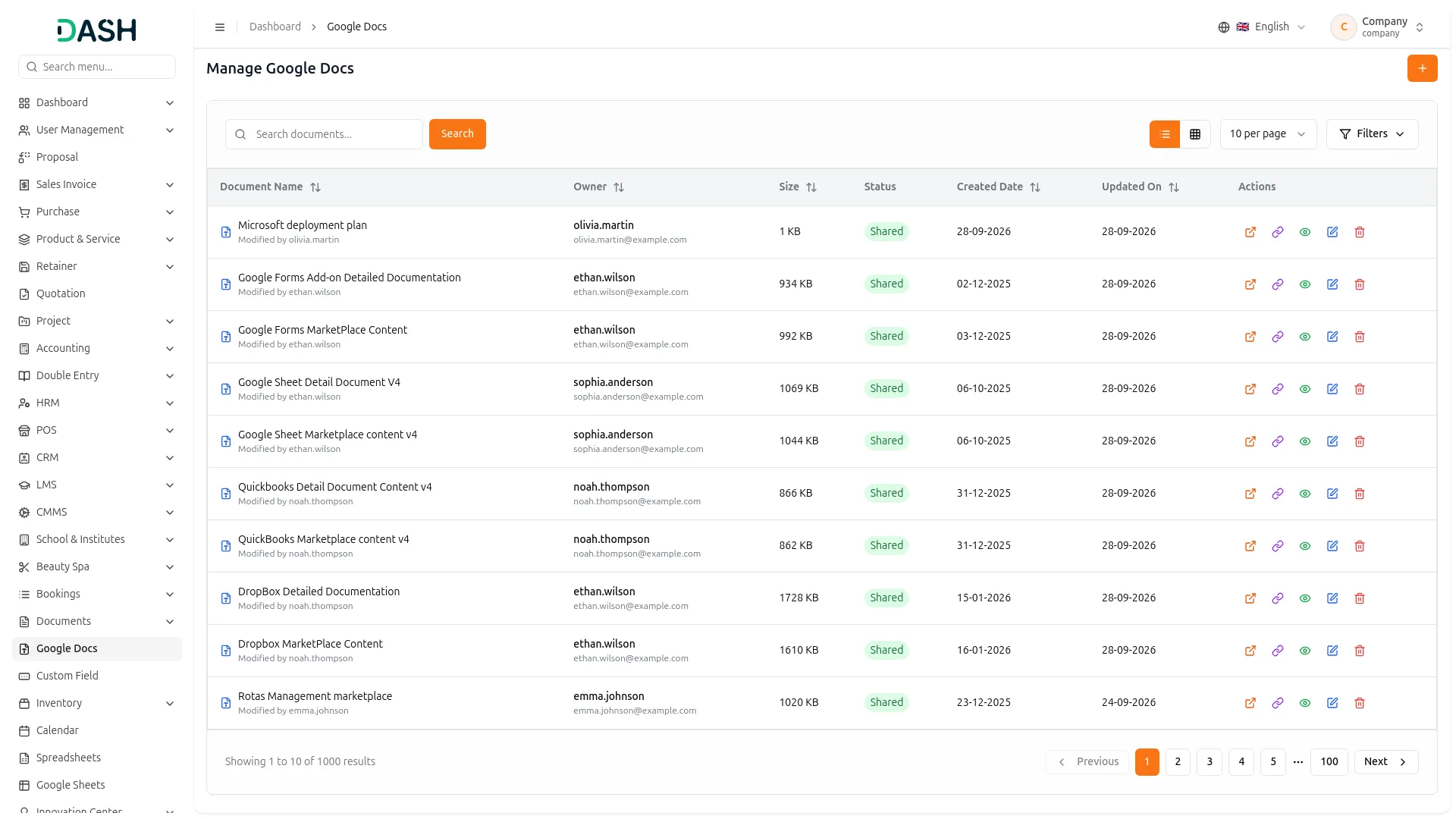View Microsoft deployment plan via eye icon

[x=1304, y=232]
